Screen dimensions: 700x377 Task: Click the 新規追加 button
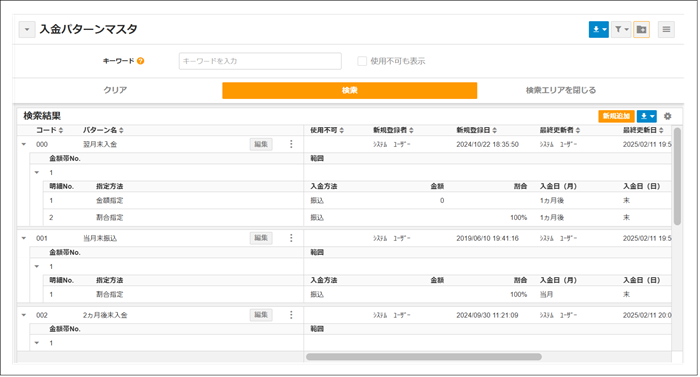[616, 116]
